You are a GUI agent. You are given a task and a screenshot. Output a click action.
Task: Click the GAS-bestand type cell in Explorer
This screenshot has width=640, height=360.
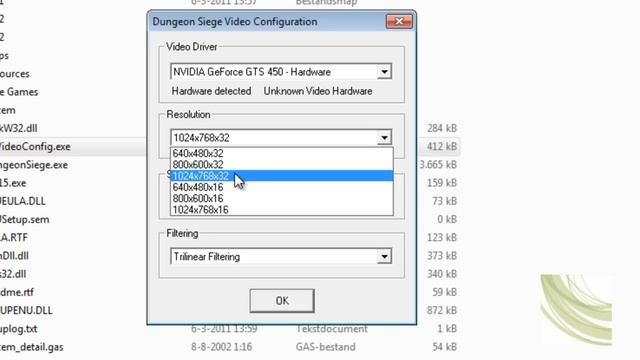[325, 347]
